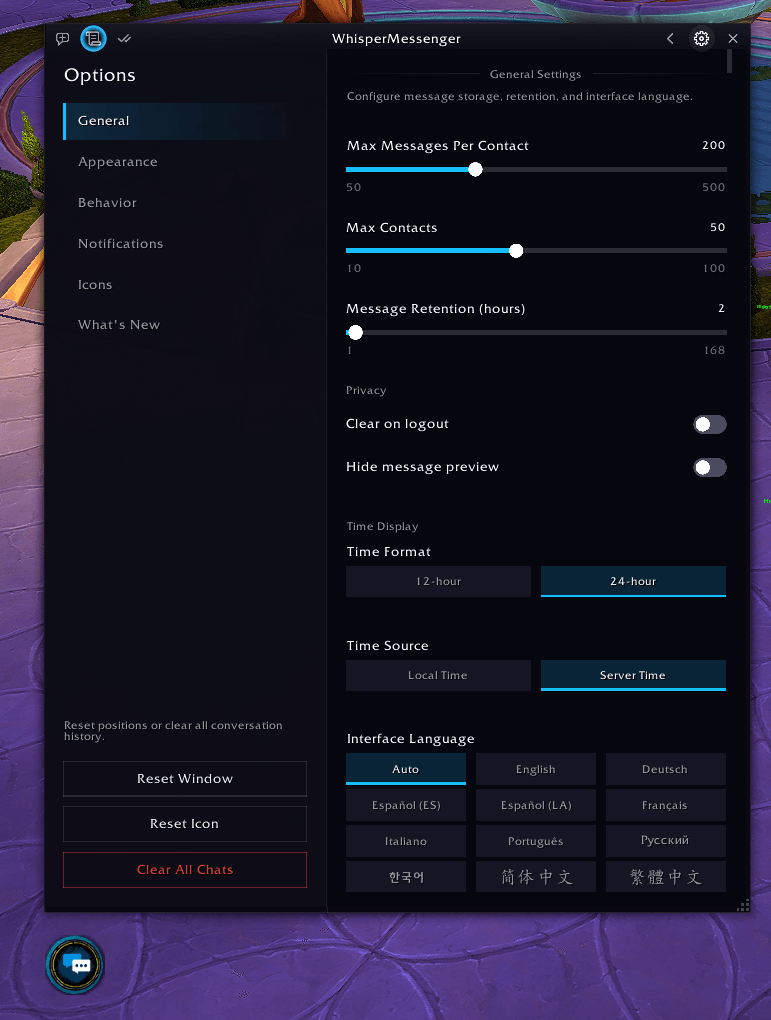771x1020 pixels.
Task: Select 12-hour time format
Action: coord(439,581)
